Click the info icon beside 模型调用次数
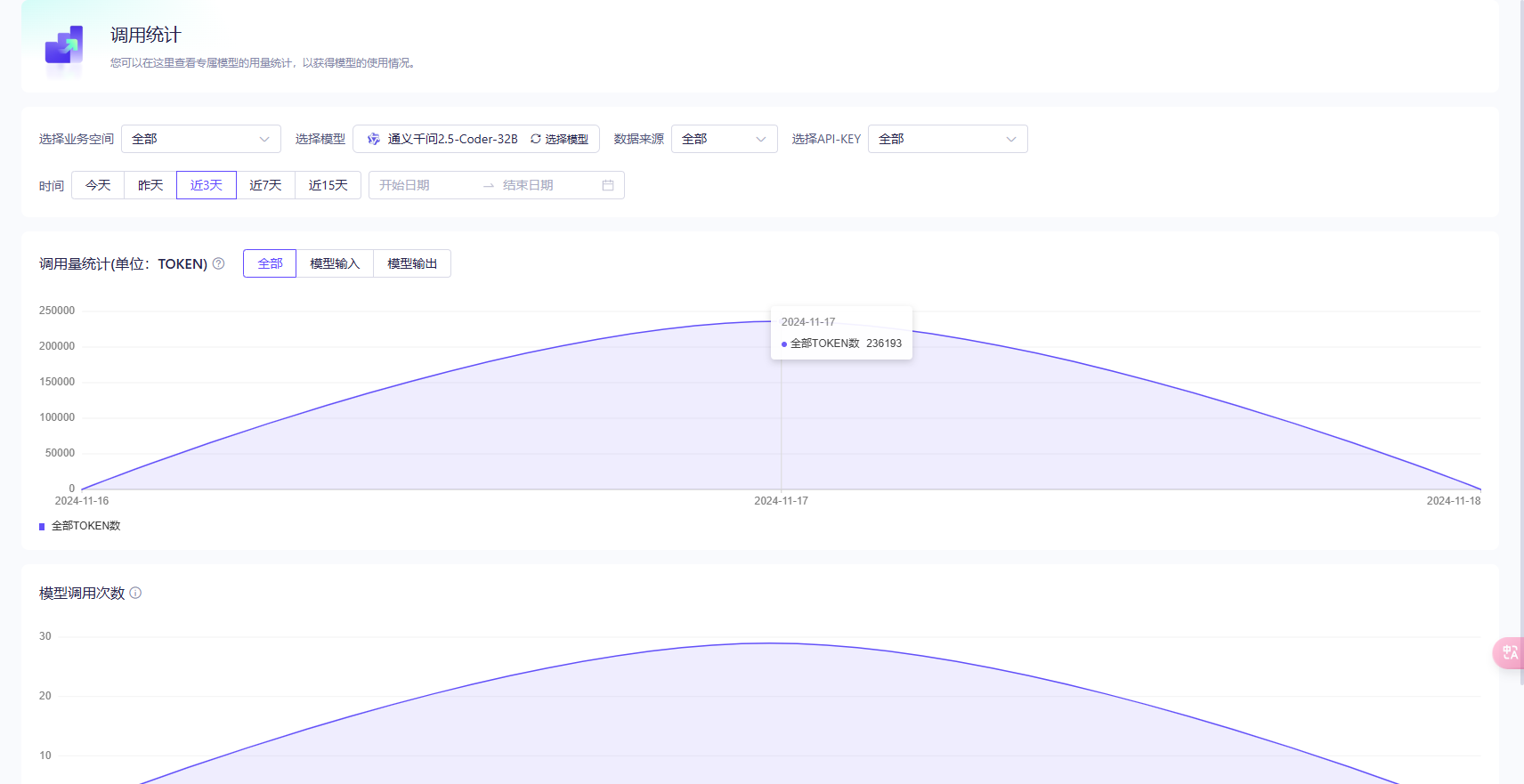Screen dimensions: 1524x784 click(135, 593)
